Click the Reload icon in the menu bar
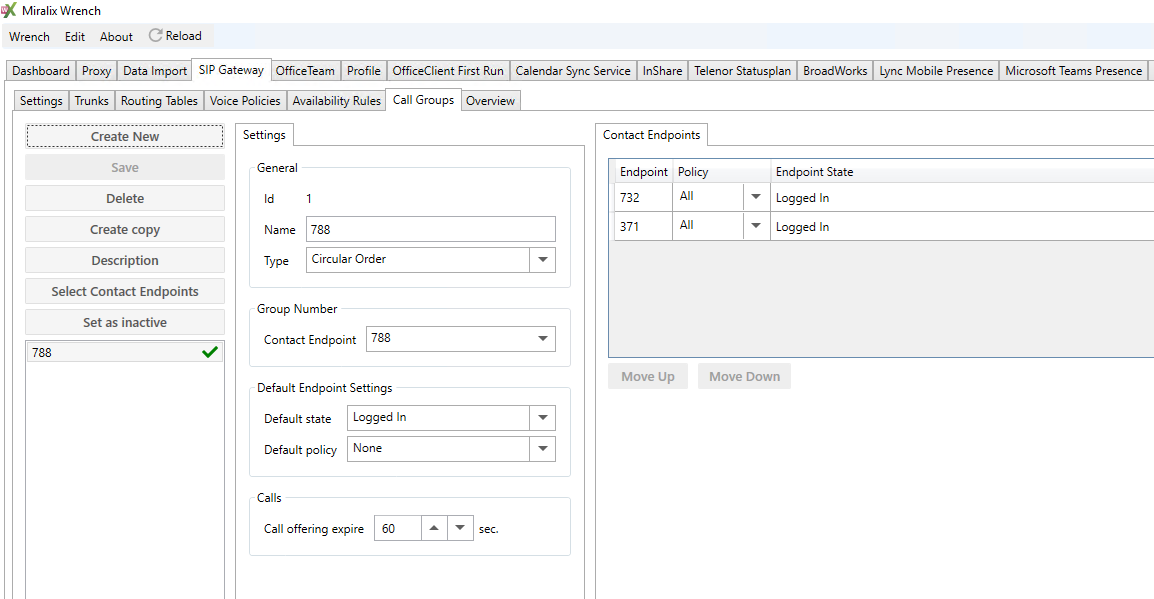This screenshot has width=1154, height=599. pyautogui.click(x=155, y=35)
